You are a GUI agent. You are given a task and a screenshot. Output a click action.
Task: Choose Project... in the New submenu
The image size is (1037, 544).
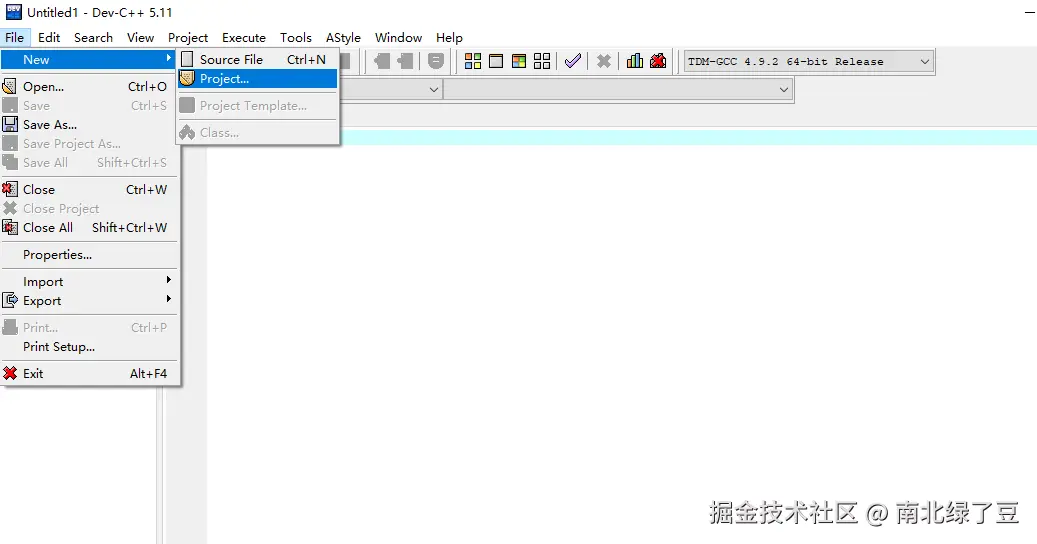pyautogui.click(x=258, y=79)
